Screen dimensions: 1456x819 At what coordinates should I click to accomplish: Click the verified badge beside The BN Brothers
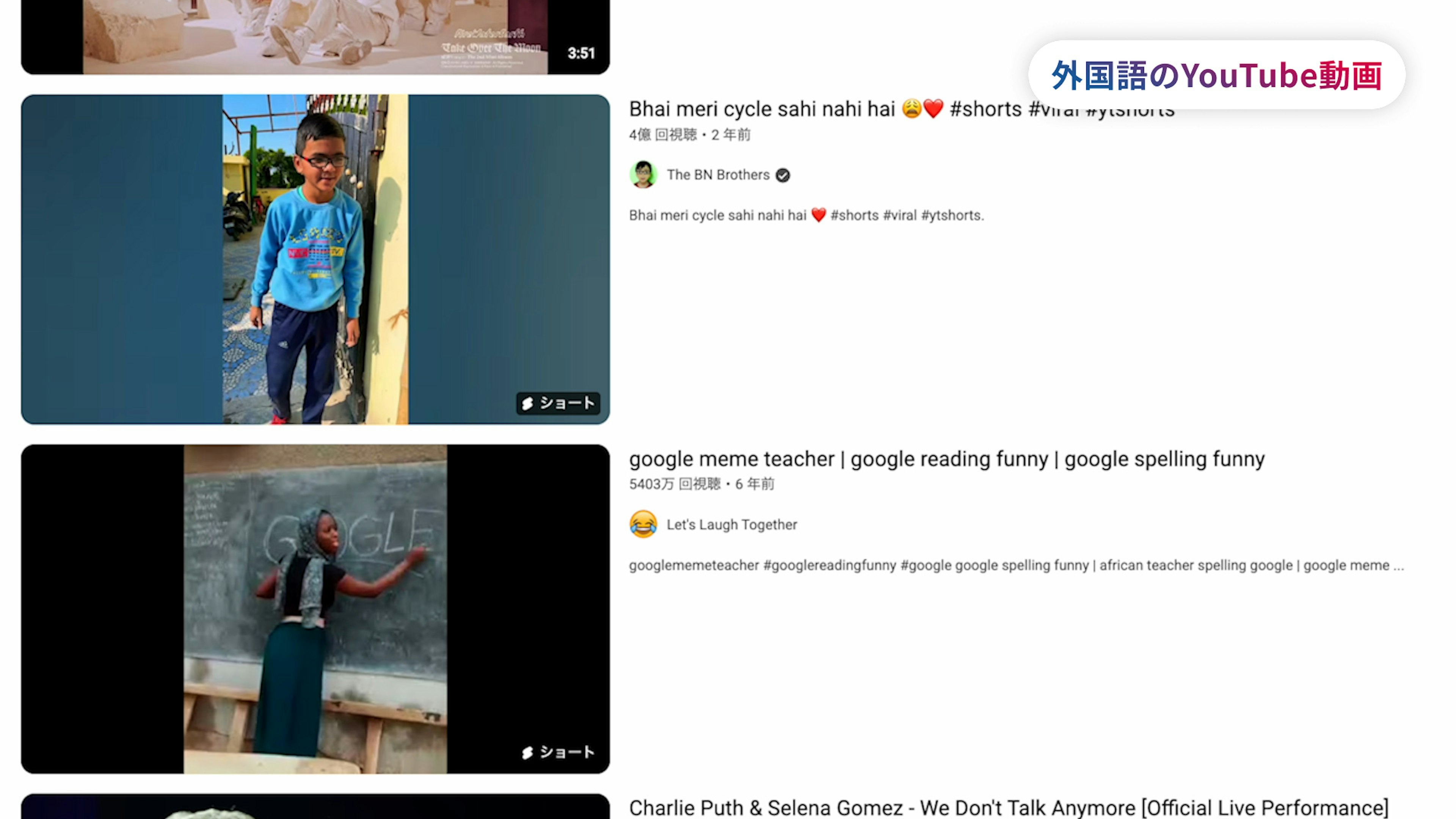point(783,175)
